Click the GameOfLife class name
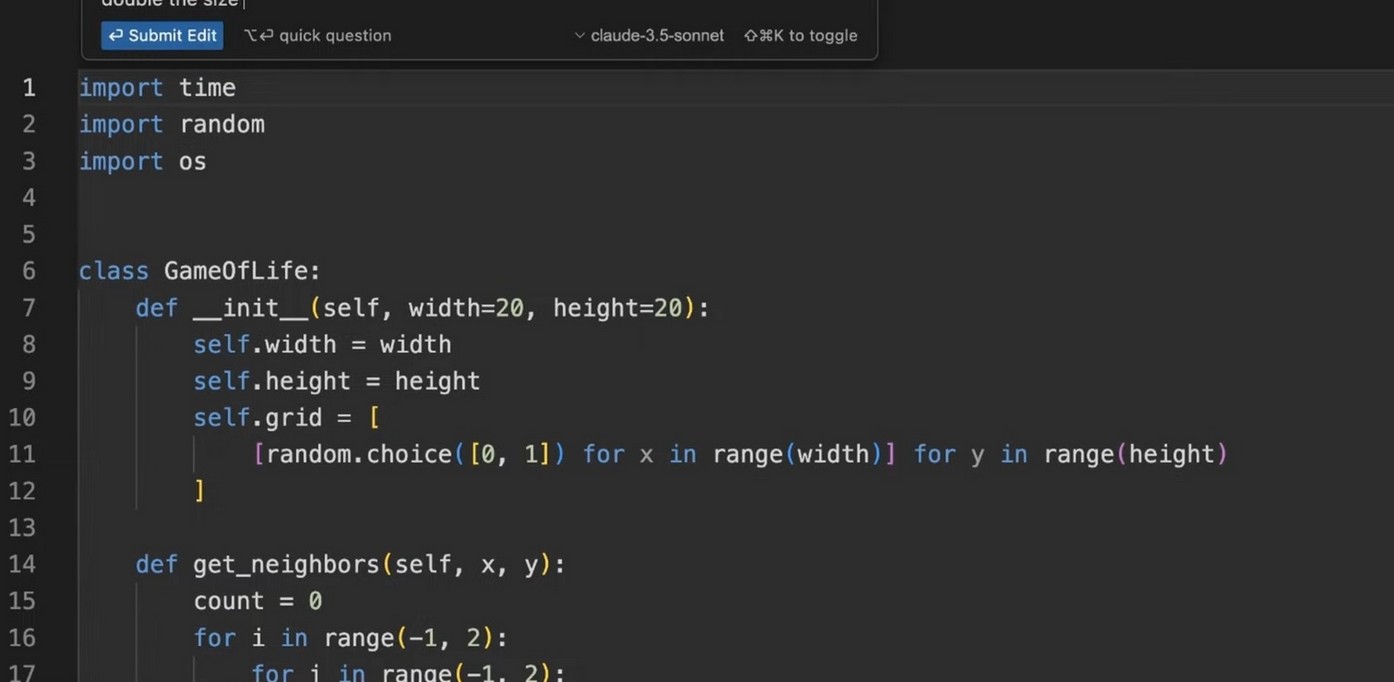This screenshot has height=682, width=1394. 240,271
